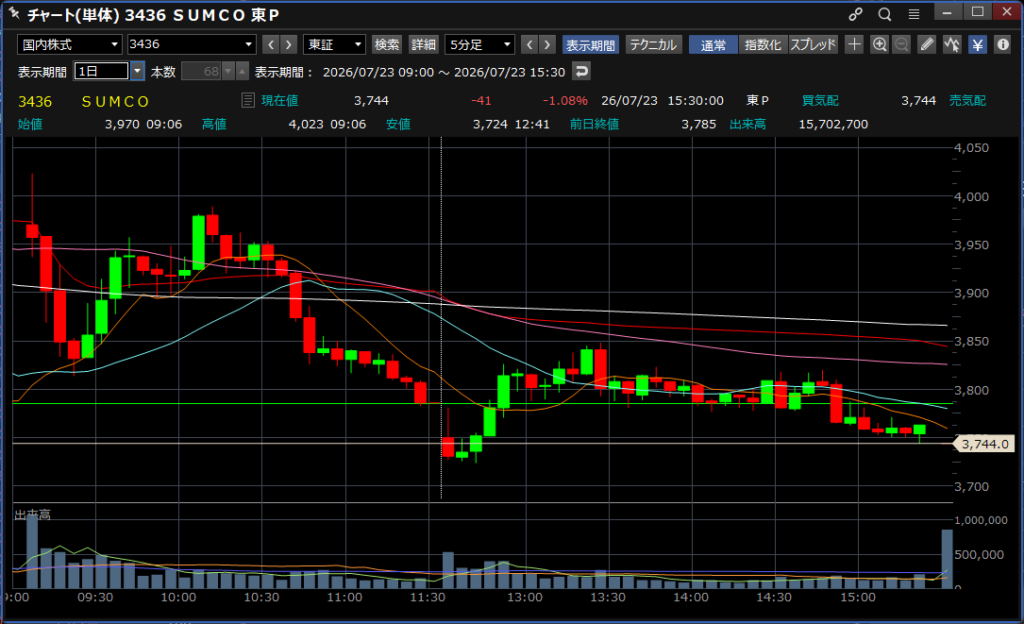1024x624 pixels.
Task: Open the 5分足 timeframe dropdown
Action: click(x=480, y=44)
